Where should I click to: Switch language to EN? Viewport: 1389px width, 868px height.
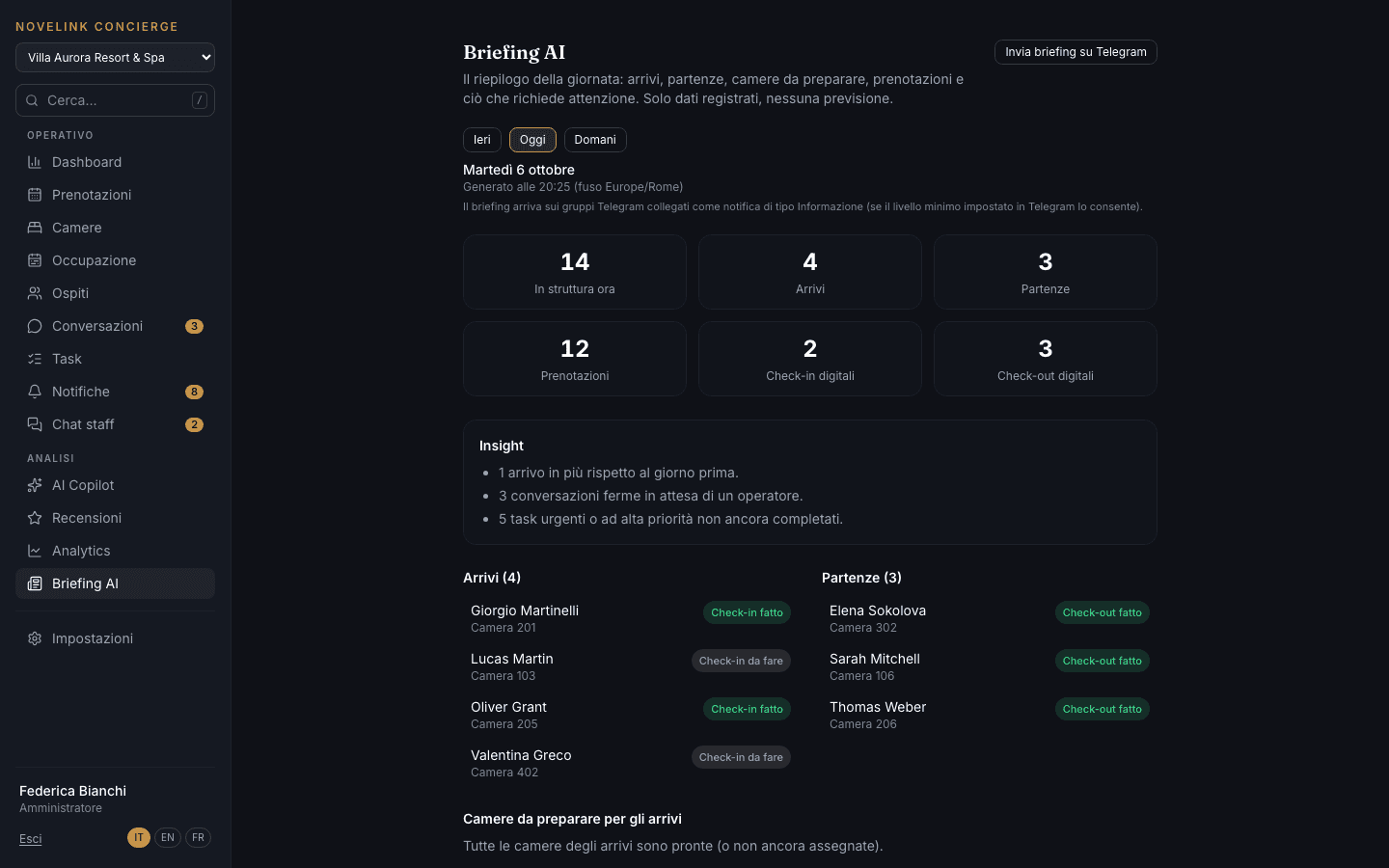coord(168,838)
